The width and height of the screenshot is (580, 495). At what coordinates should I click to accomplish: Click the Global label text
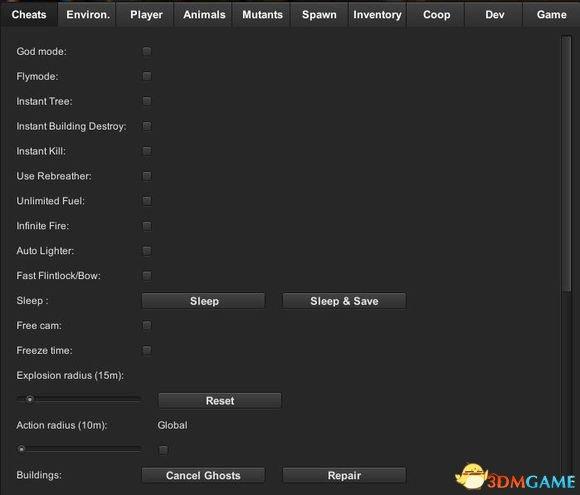click(172, 425)
